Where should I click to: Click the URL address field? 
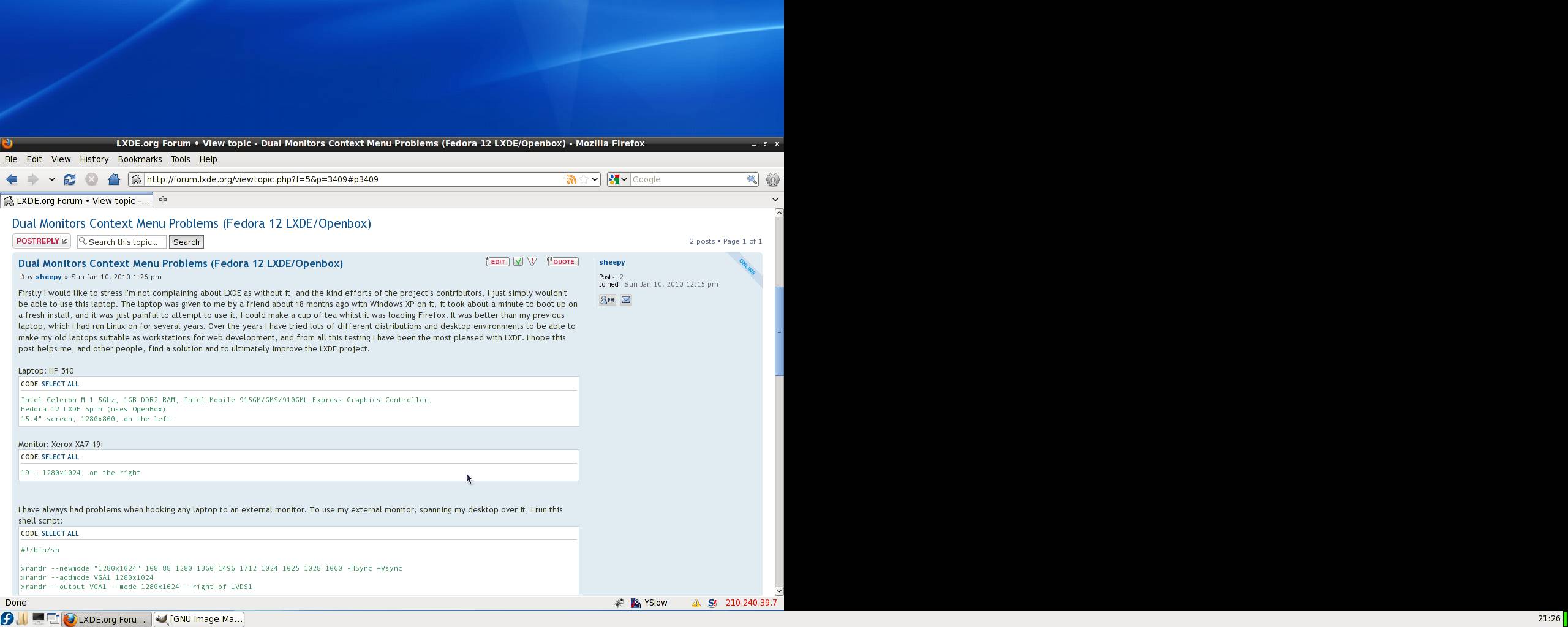354,179
